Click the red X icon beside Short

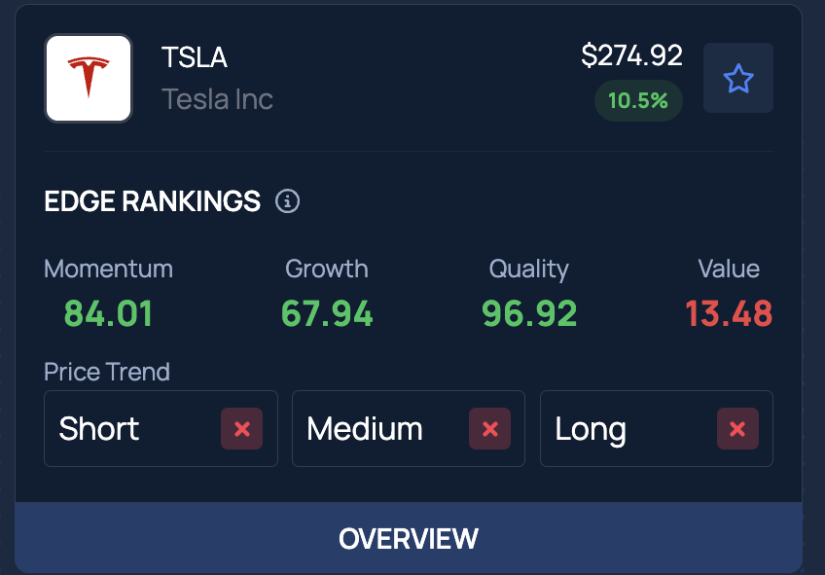(x=242, y=429)
